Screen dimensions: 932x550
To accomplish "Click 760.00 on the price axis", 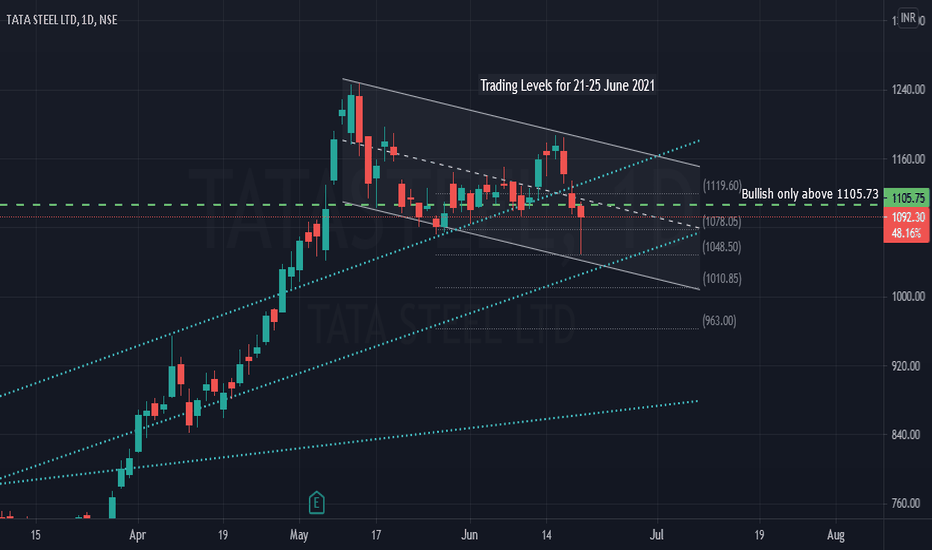I will (x=906, y=504).
